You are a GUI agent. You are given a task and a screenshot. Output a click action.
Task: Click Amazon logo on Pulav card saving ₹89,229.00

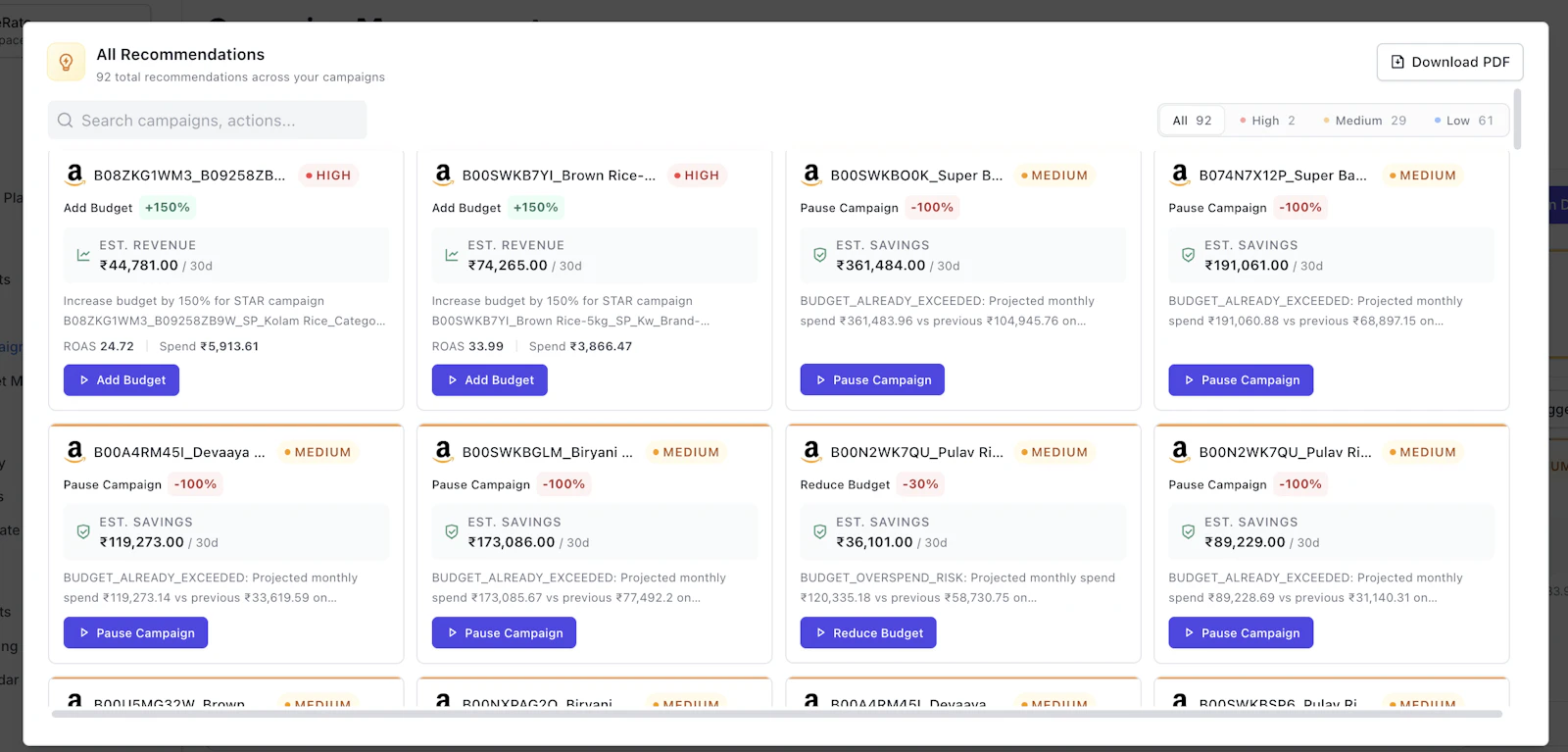tap(1180, 451)
